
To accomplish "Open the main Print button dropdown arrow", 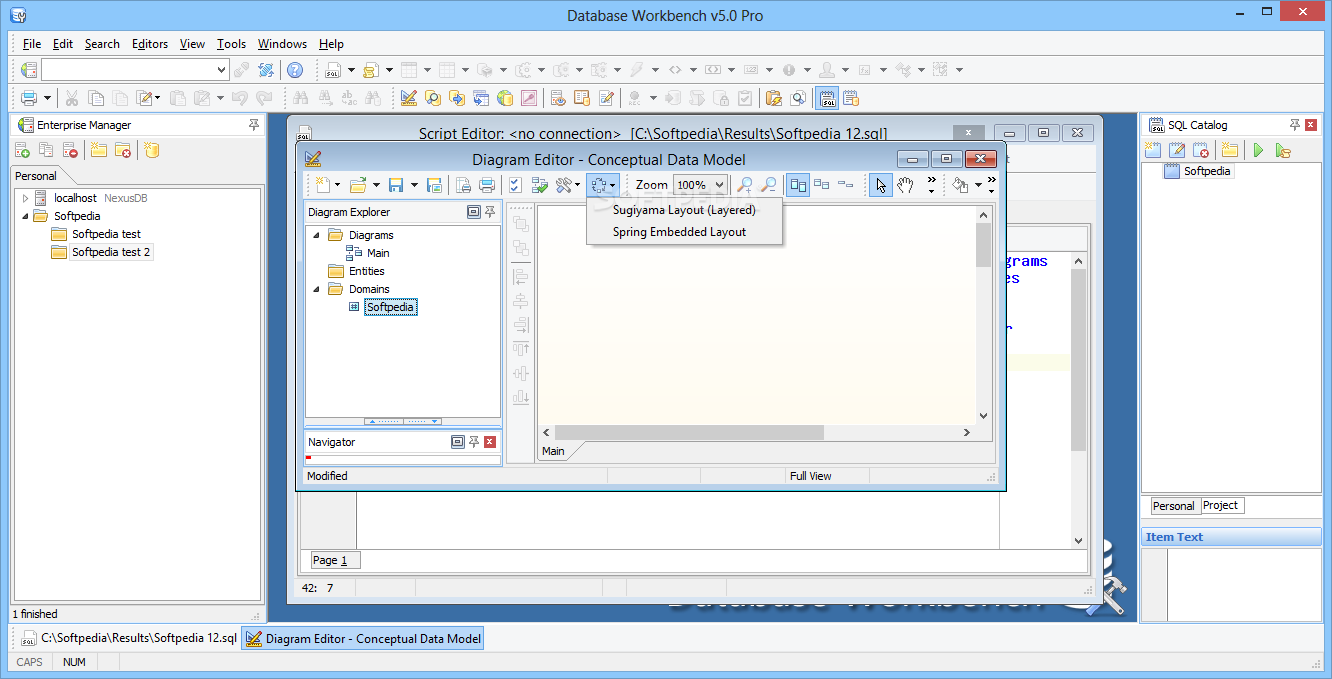I will click(47, 98).
